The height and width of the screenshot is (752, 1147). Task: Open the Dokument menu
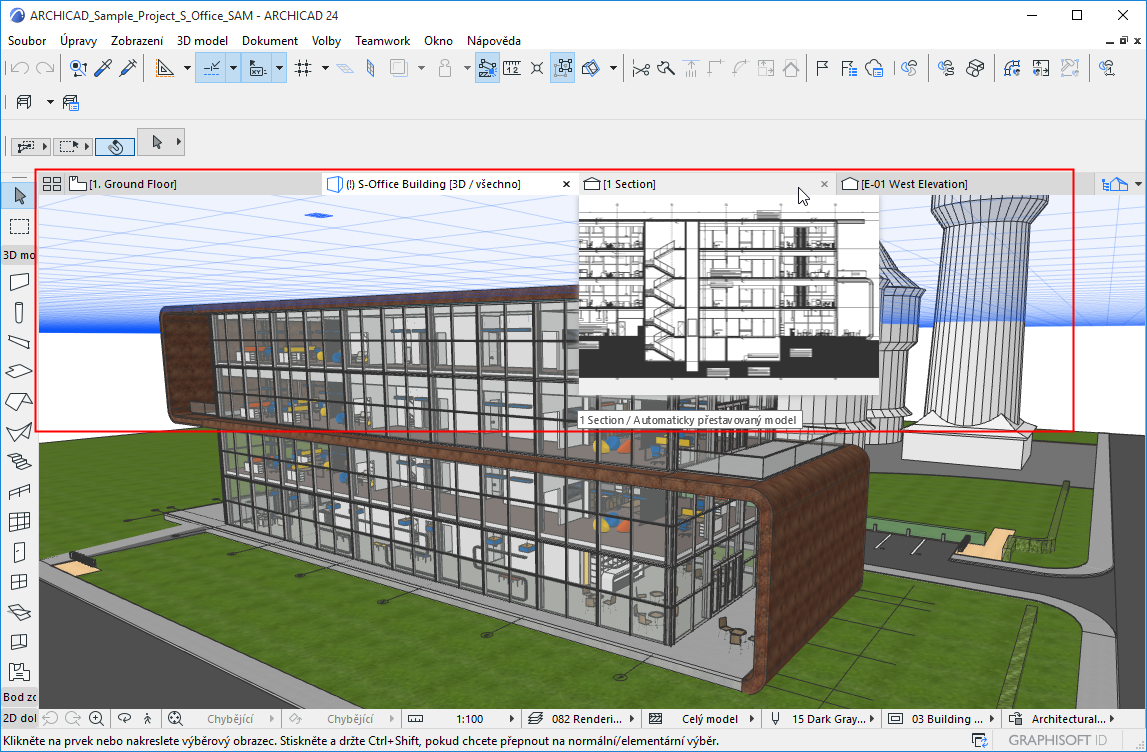pos(269,41)
